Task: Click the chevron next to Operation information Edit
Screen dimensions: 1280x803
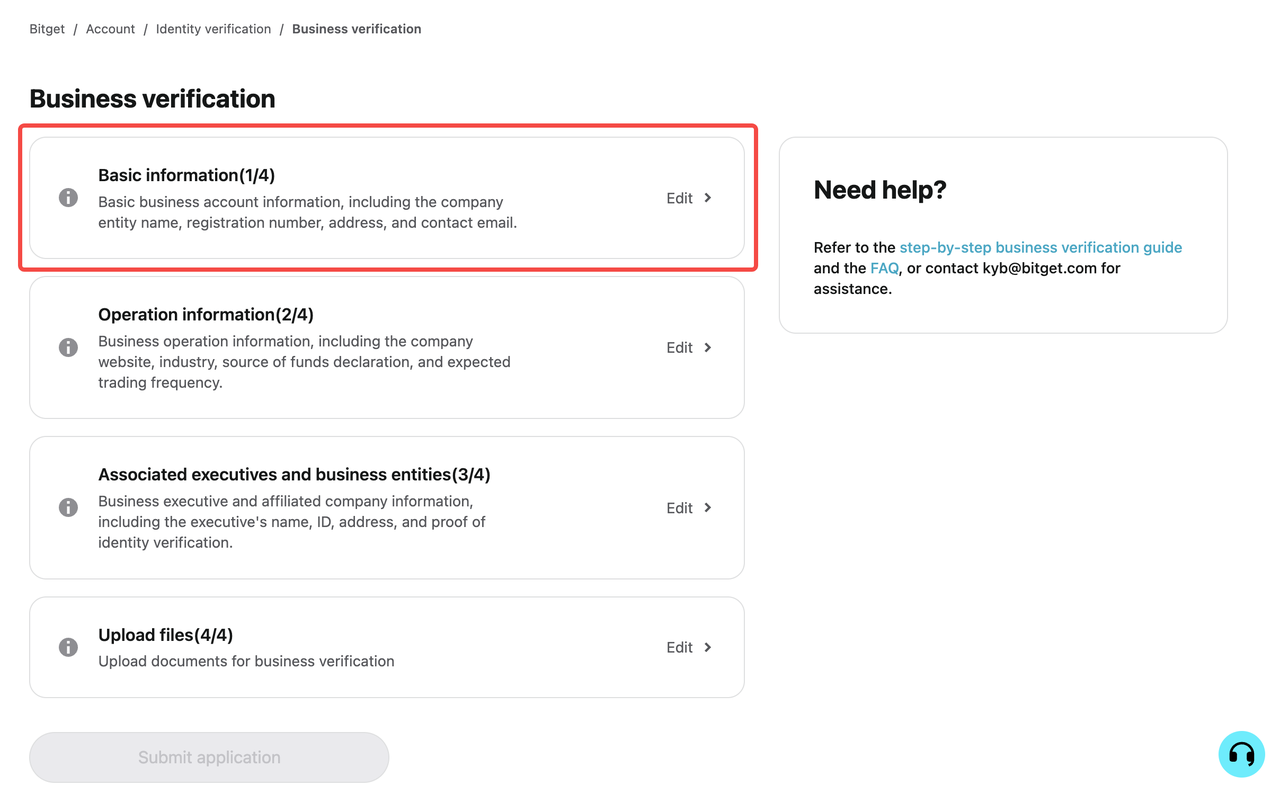Action: 708,347
